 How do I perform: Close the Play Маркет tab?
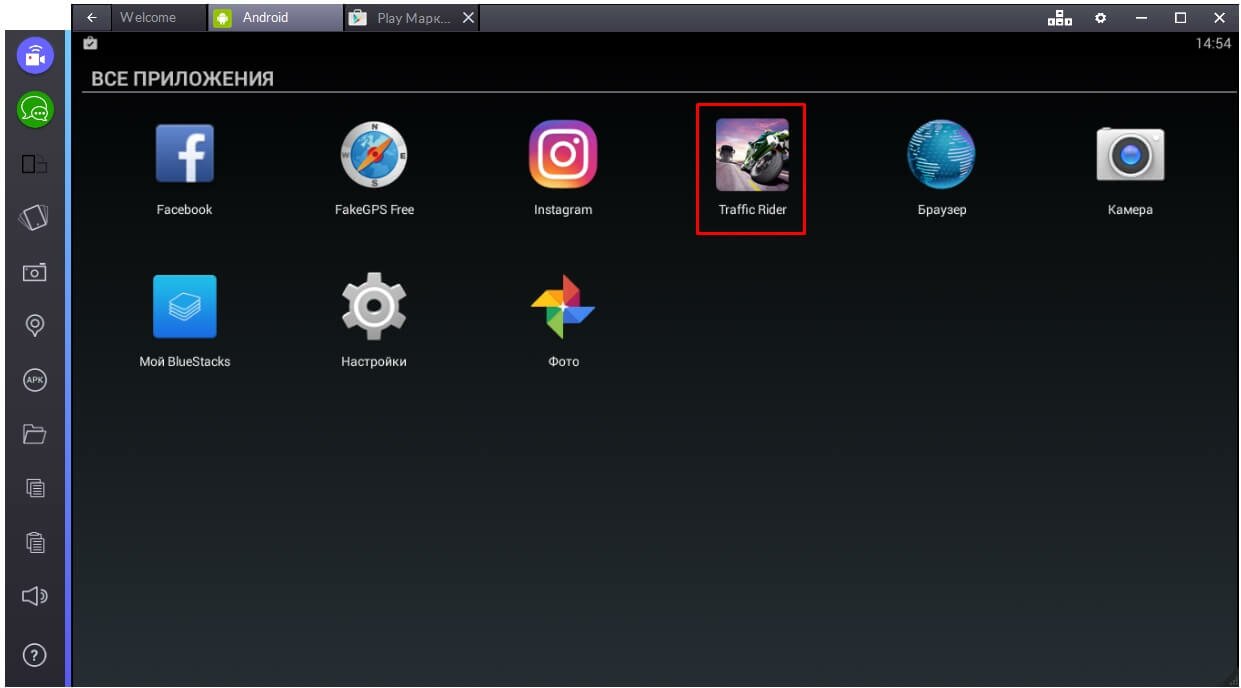[468, 18]
